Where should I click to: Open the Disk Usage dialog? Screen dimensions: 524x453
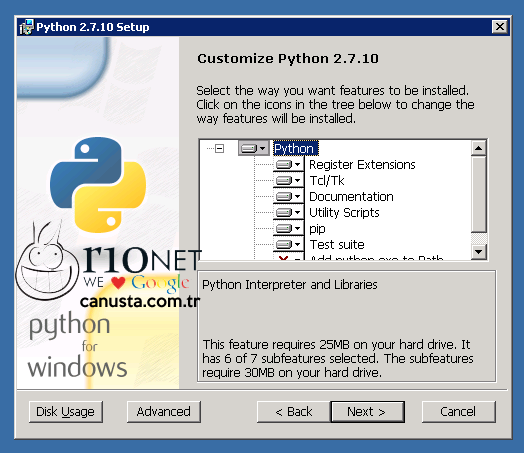[66, 412]
